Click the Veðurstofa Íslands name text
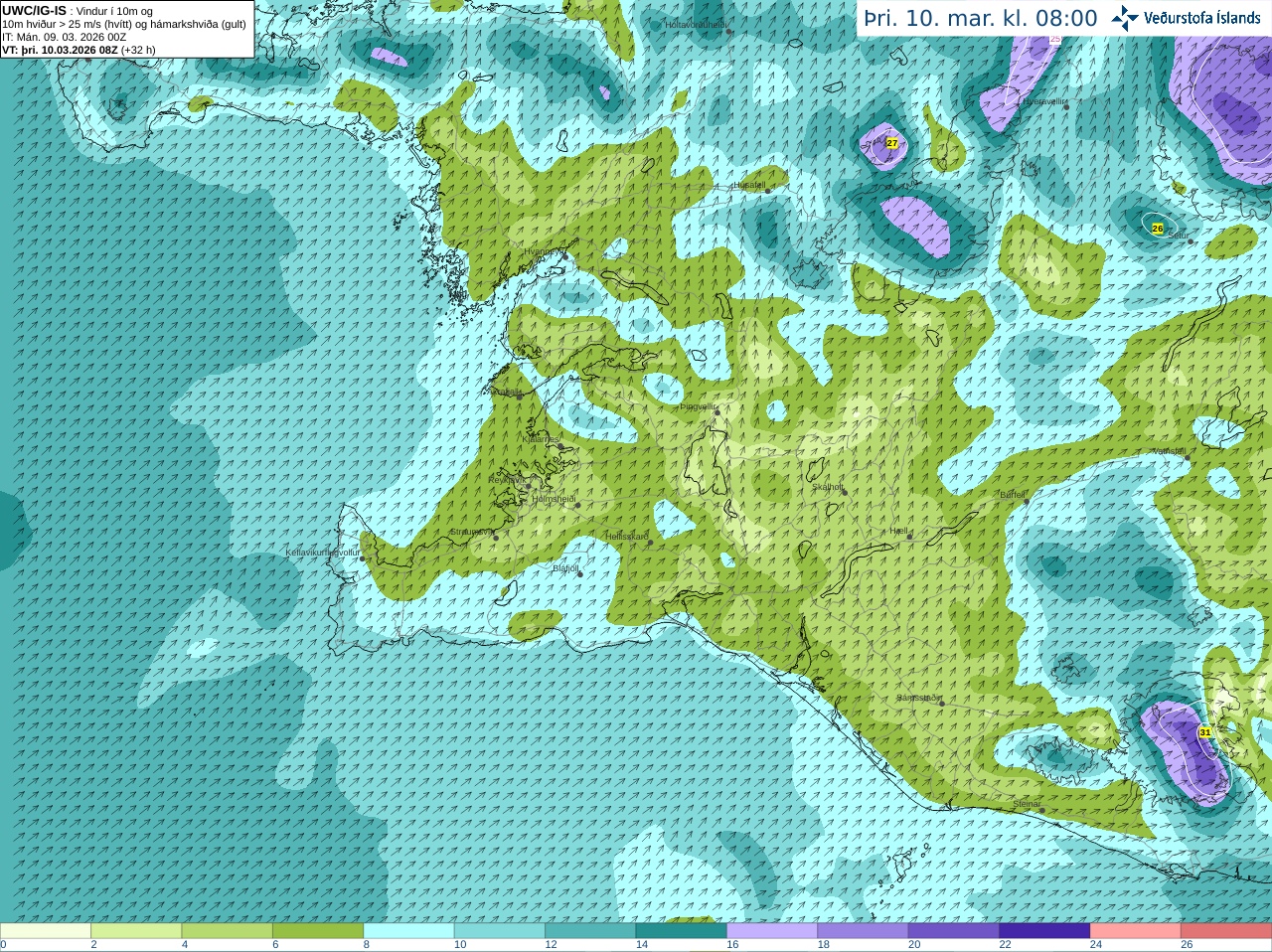Screen dimensions: 1272x952 (1201, 18)
